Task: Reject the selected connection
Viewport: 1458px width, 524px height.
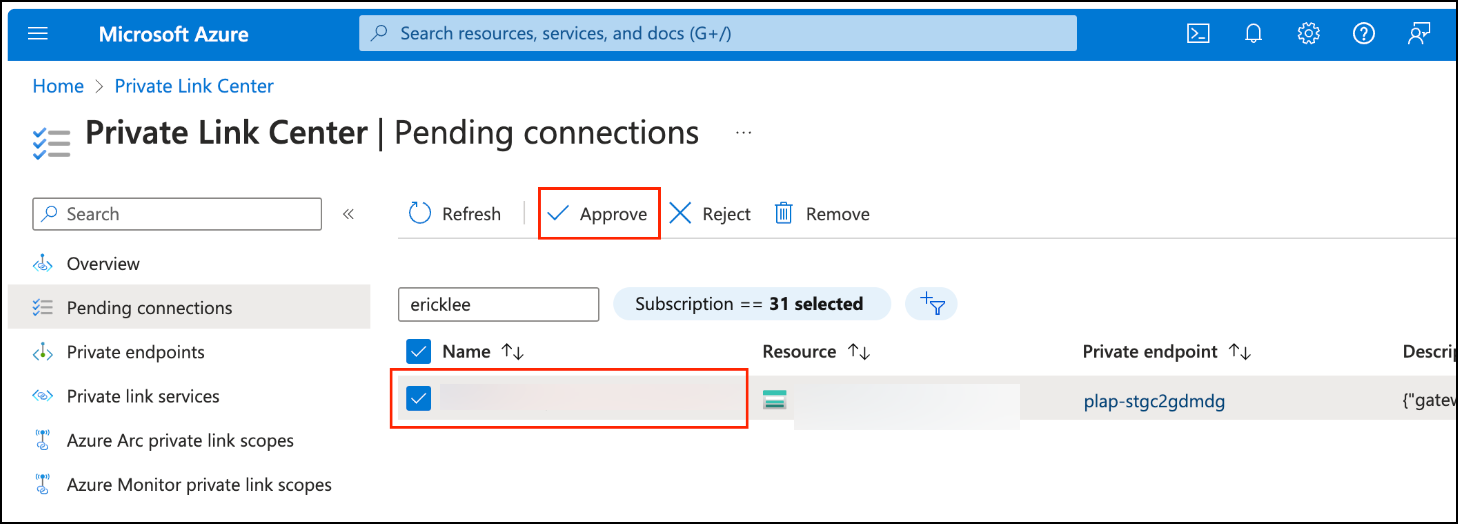Action: click(x=710, y=214)
